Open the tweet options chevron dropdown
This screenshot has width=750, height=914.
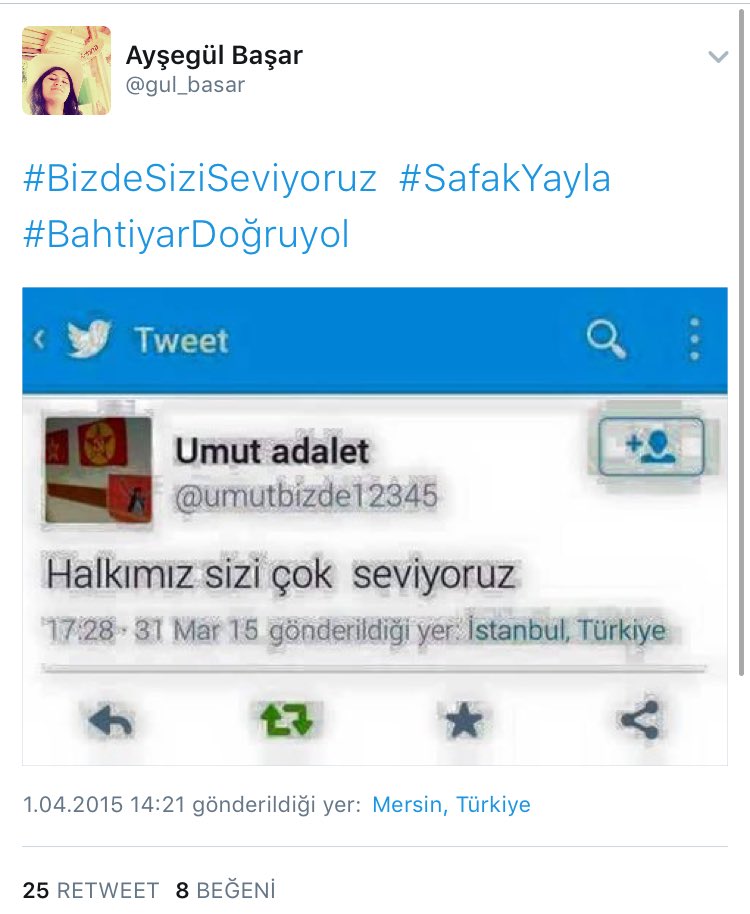click(x=717, y=57)
